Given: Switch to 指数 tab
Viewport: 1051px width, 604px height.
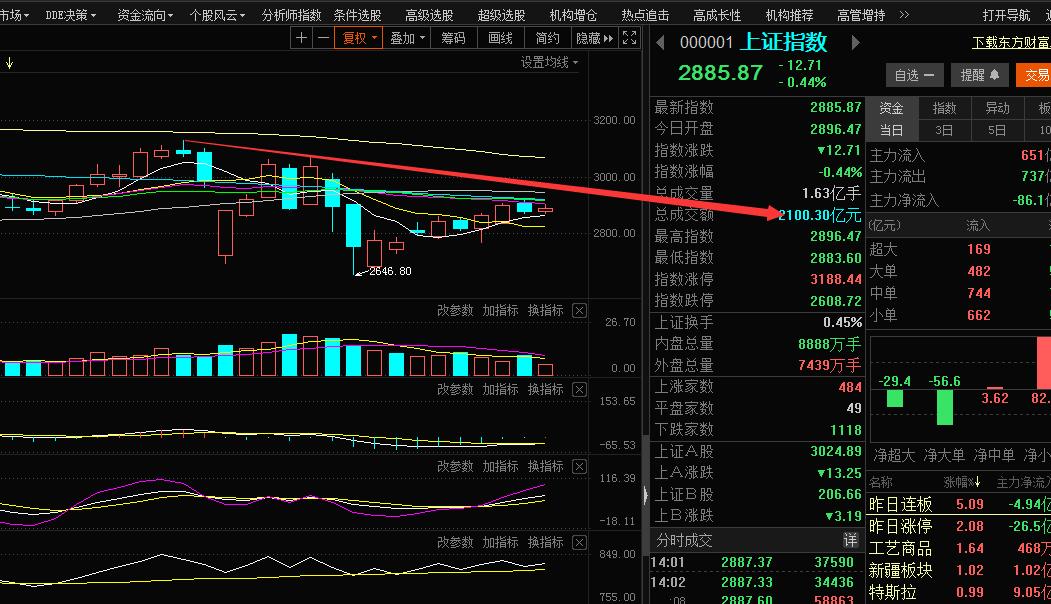Looking at the screenshot, I should tap(944, 107).
